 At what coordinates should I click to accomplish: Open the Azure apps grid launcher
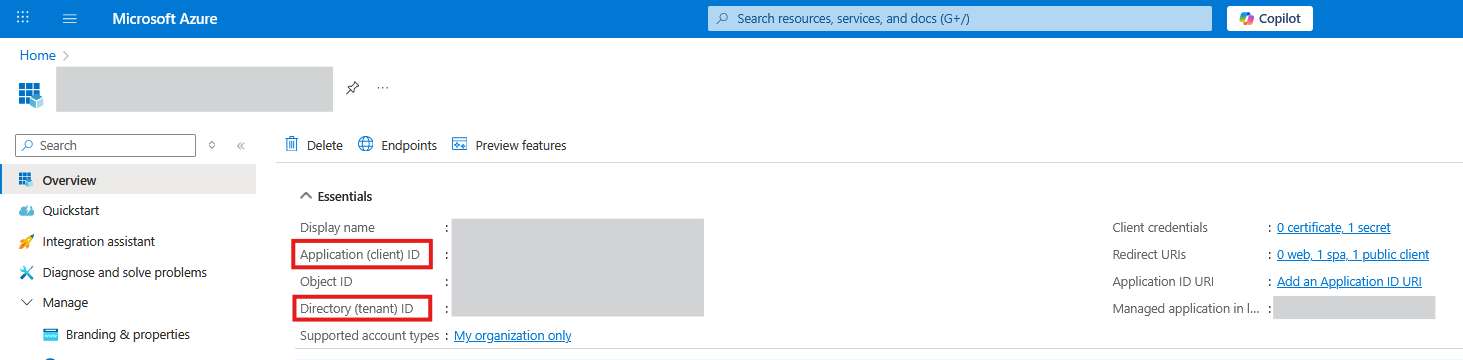24,18
